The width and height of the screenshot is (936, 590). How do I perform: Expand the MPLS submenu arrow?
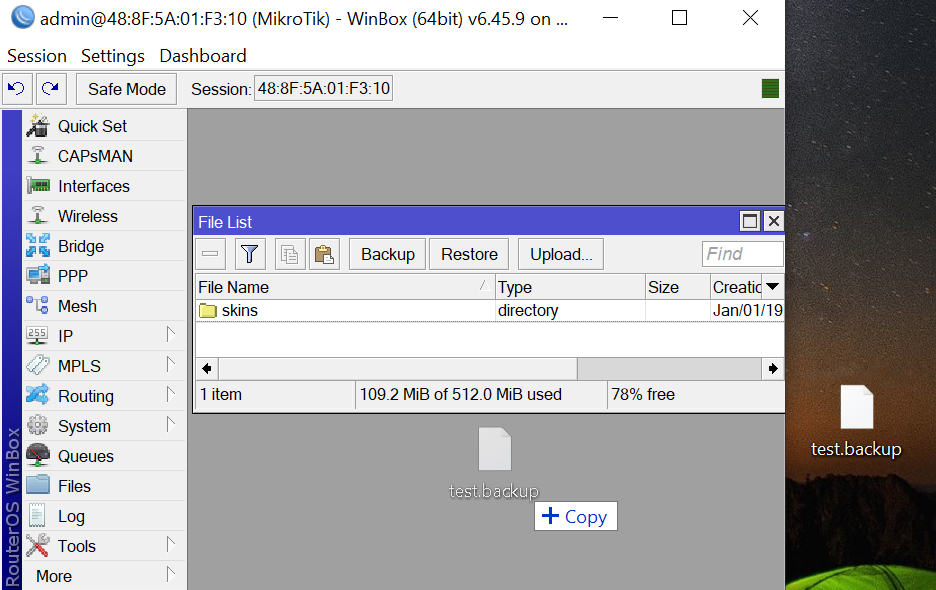(171, 364)
